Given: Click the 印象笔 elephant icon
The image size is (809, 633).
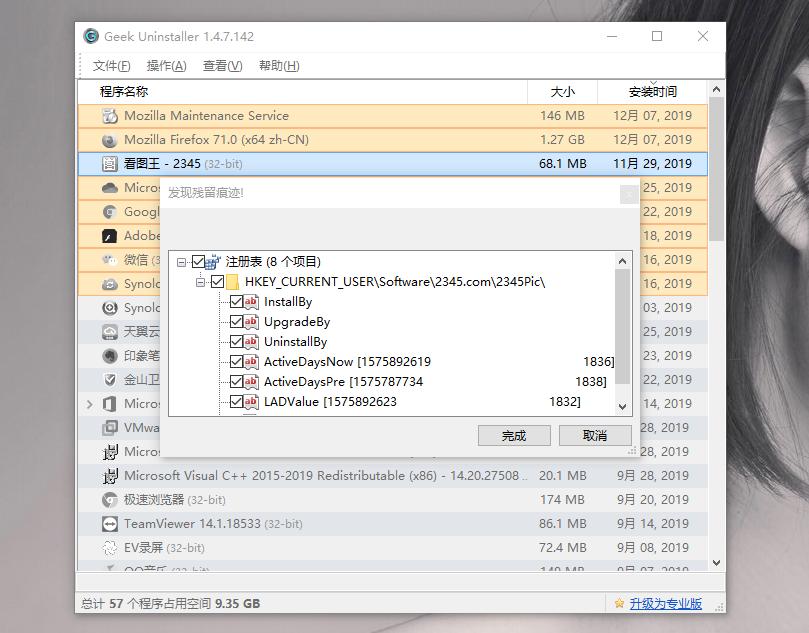Looking at the screenshot, I should coord(109,356).
